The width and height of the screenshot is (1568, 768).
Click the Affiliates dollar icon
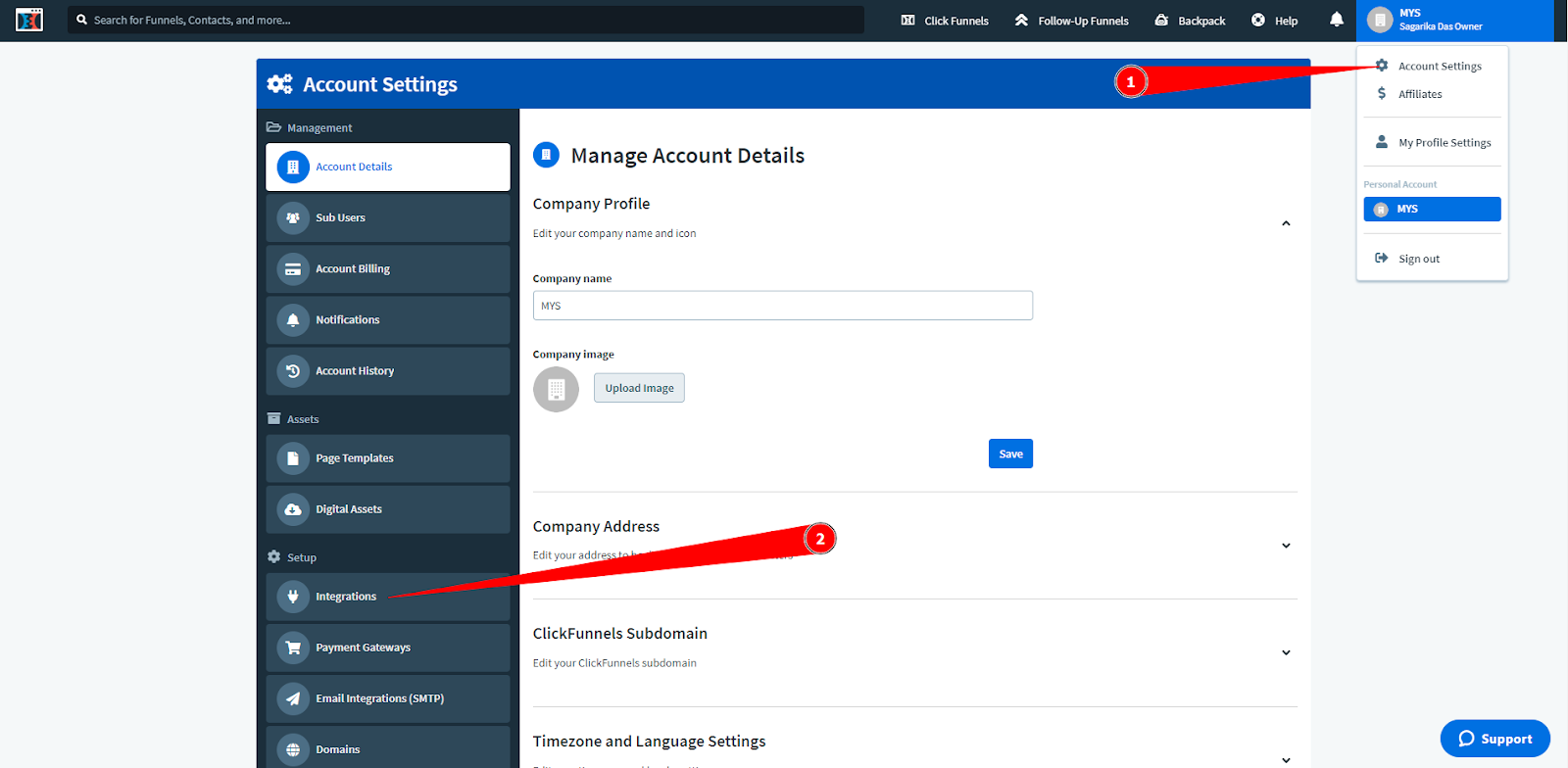coord(1382,94)
